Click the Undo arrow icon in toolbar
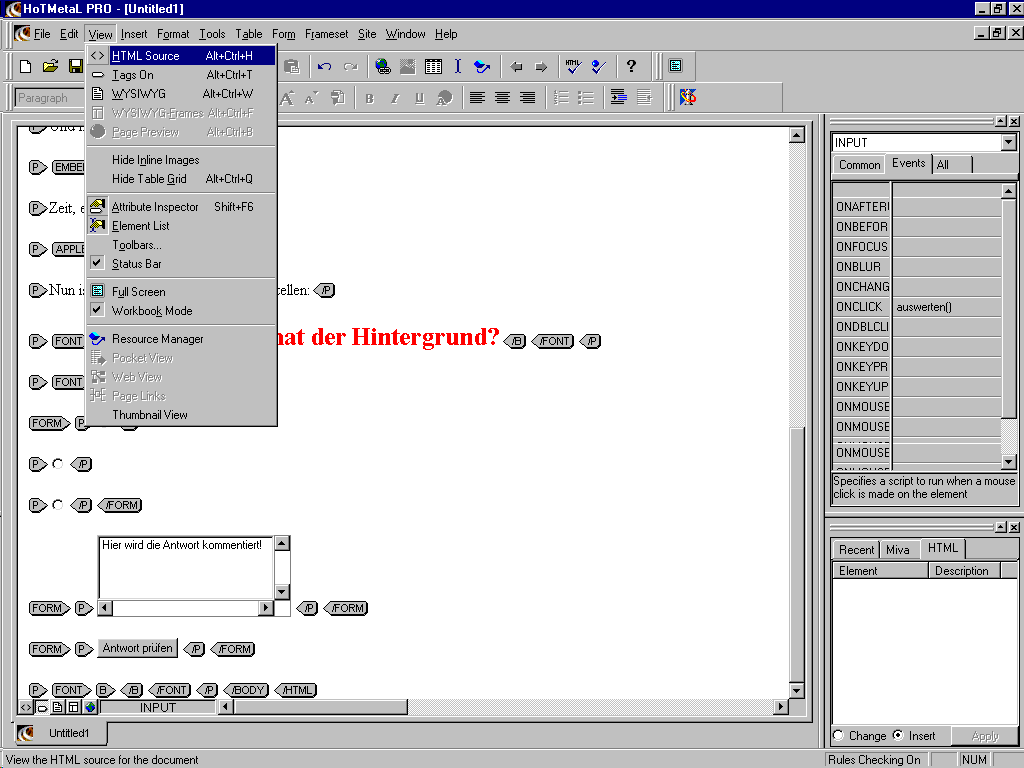 click(324, 67)
